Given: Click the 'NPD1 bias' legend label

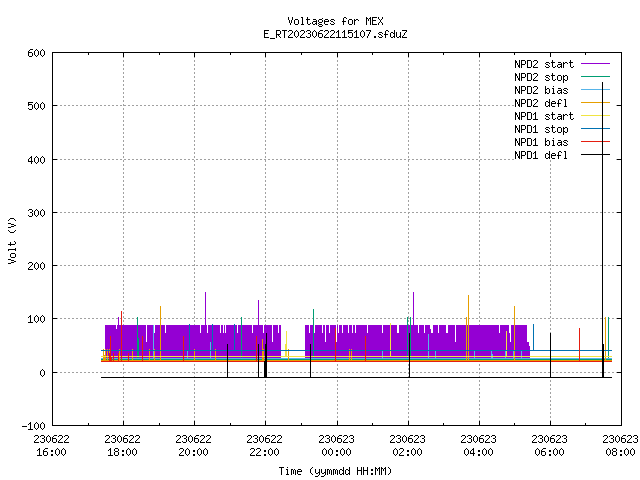Looking at the screenshot, I should pyautogui.click(x=541, y=142).
